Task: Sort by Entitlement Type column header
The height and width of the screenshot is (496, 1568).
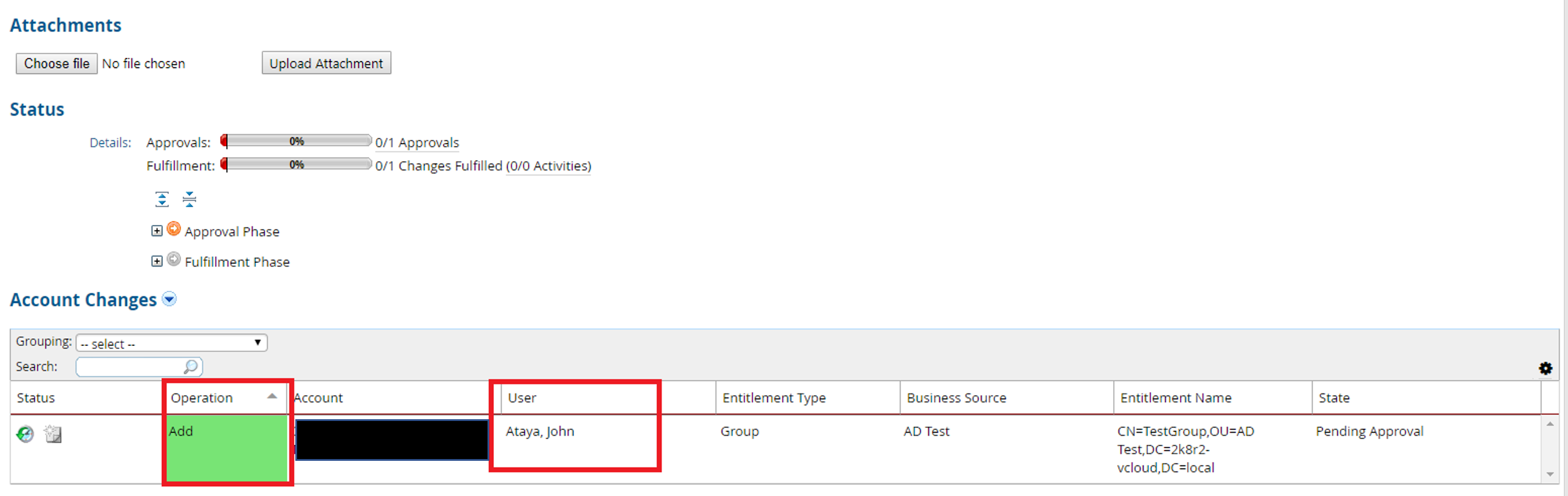Action: 773,398
